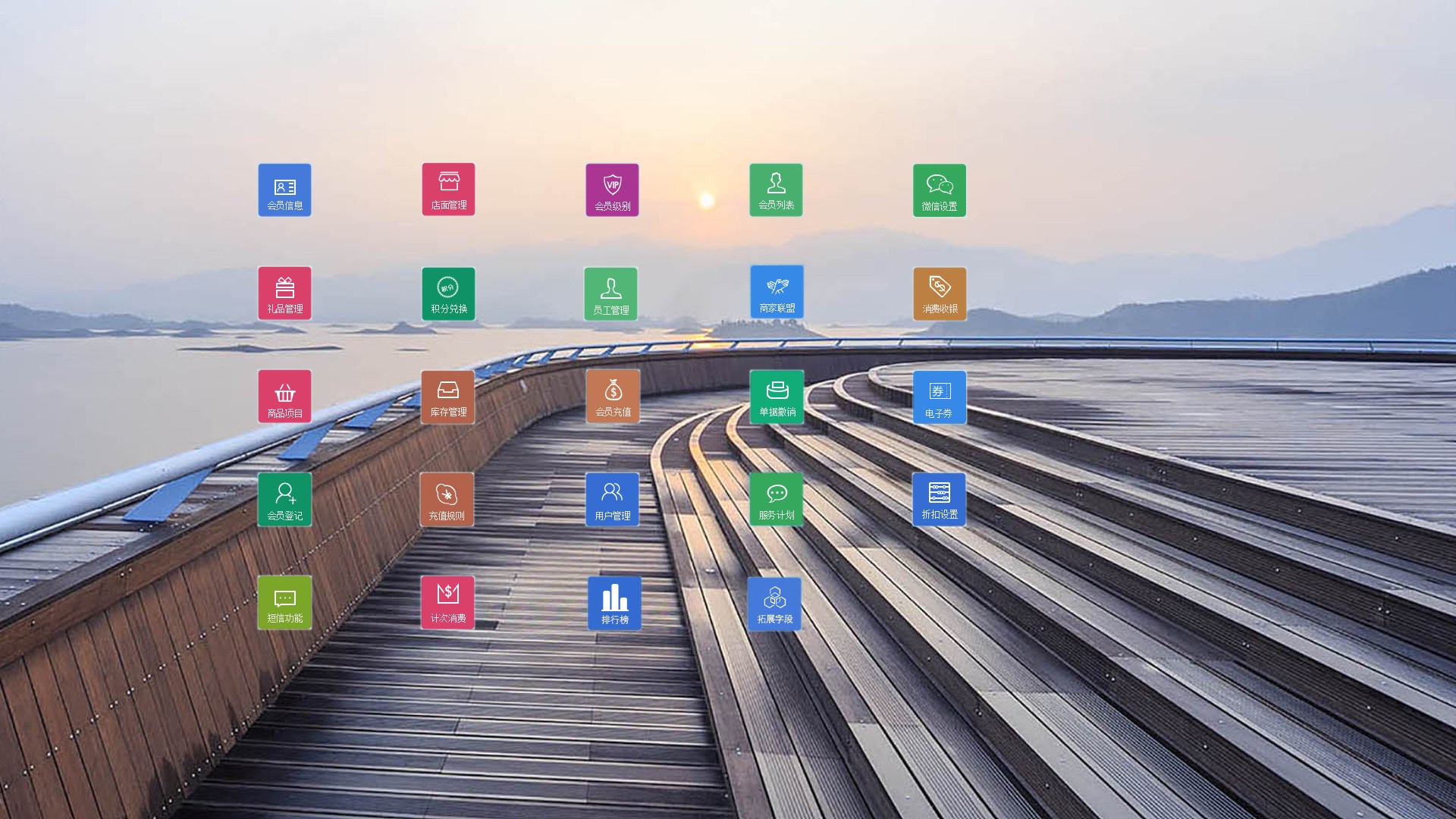Open 会员充值 member recharge tile

(613, 397)
